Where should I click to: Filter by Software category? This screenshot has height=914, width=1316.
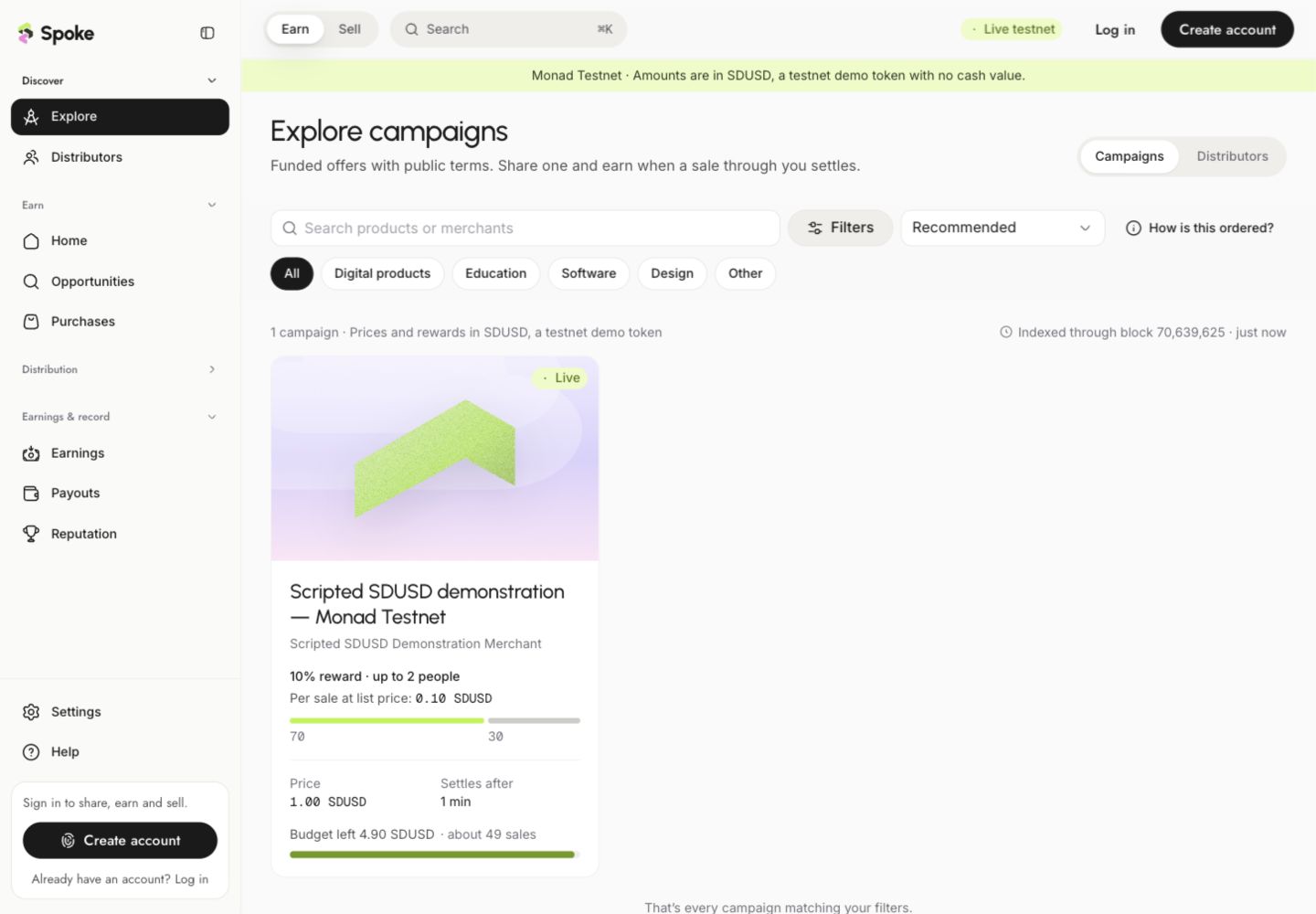click(x=589, y=273)
